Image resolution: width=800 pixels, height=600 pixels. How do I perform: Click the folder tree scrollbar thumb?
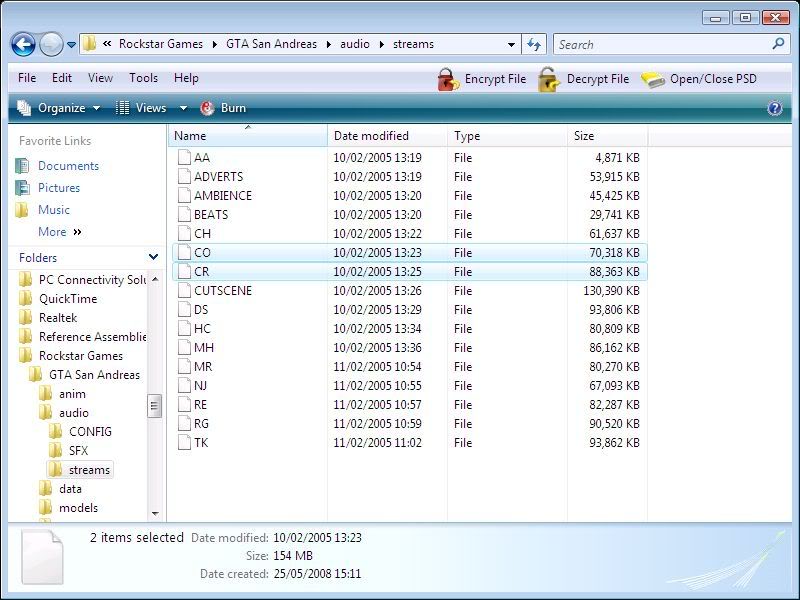pos(155,406)
